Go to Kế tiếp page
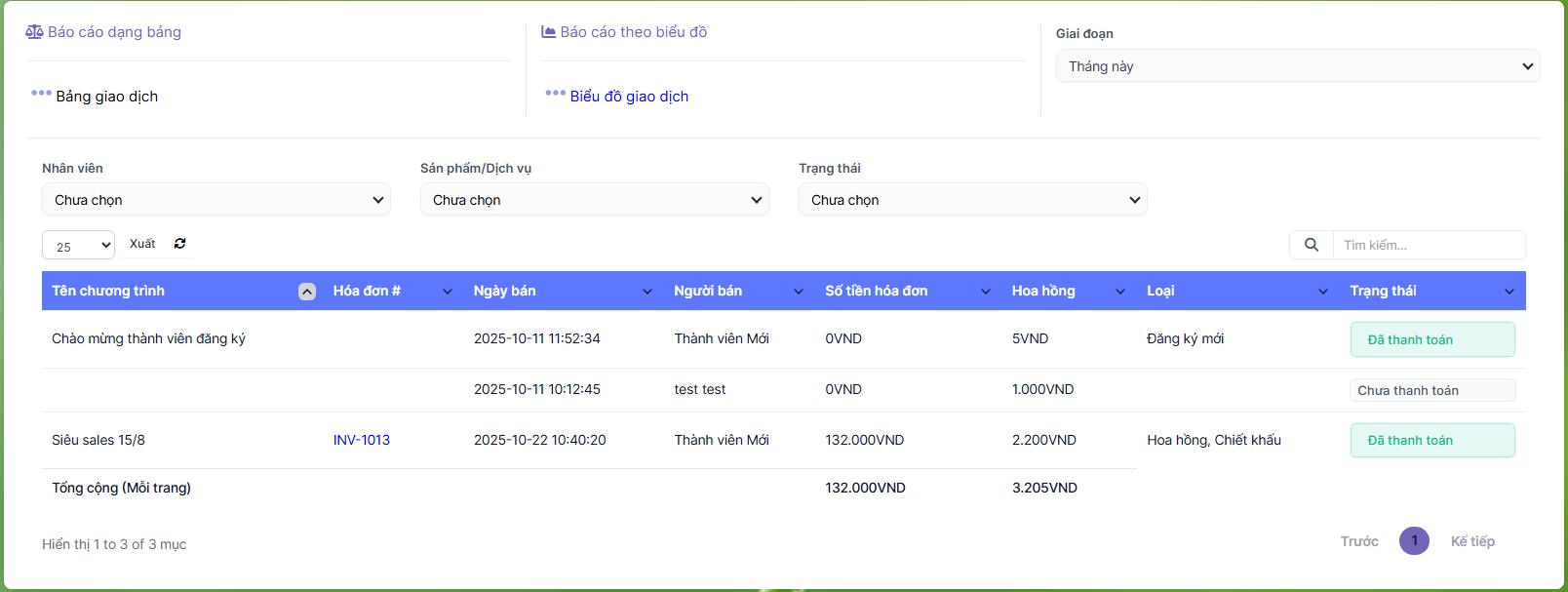The height and width of the screenshot is (592, 1568). pyautogui.click(x=1471, y=541)
